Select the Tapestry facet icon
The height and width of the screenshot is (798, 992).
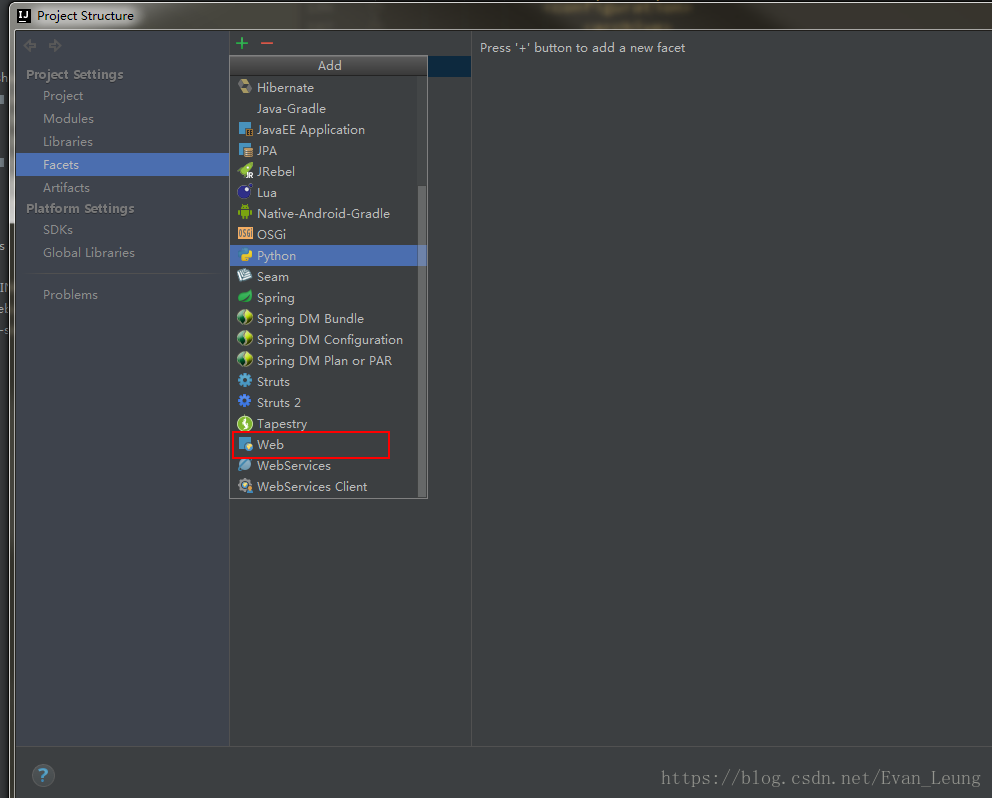(x=245, y=423)
